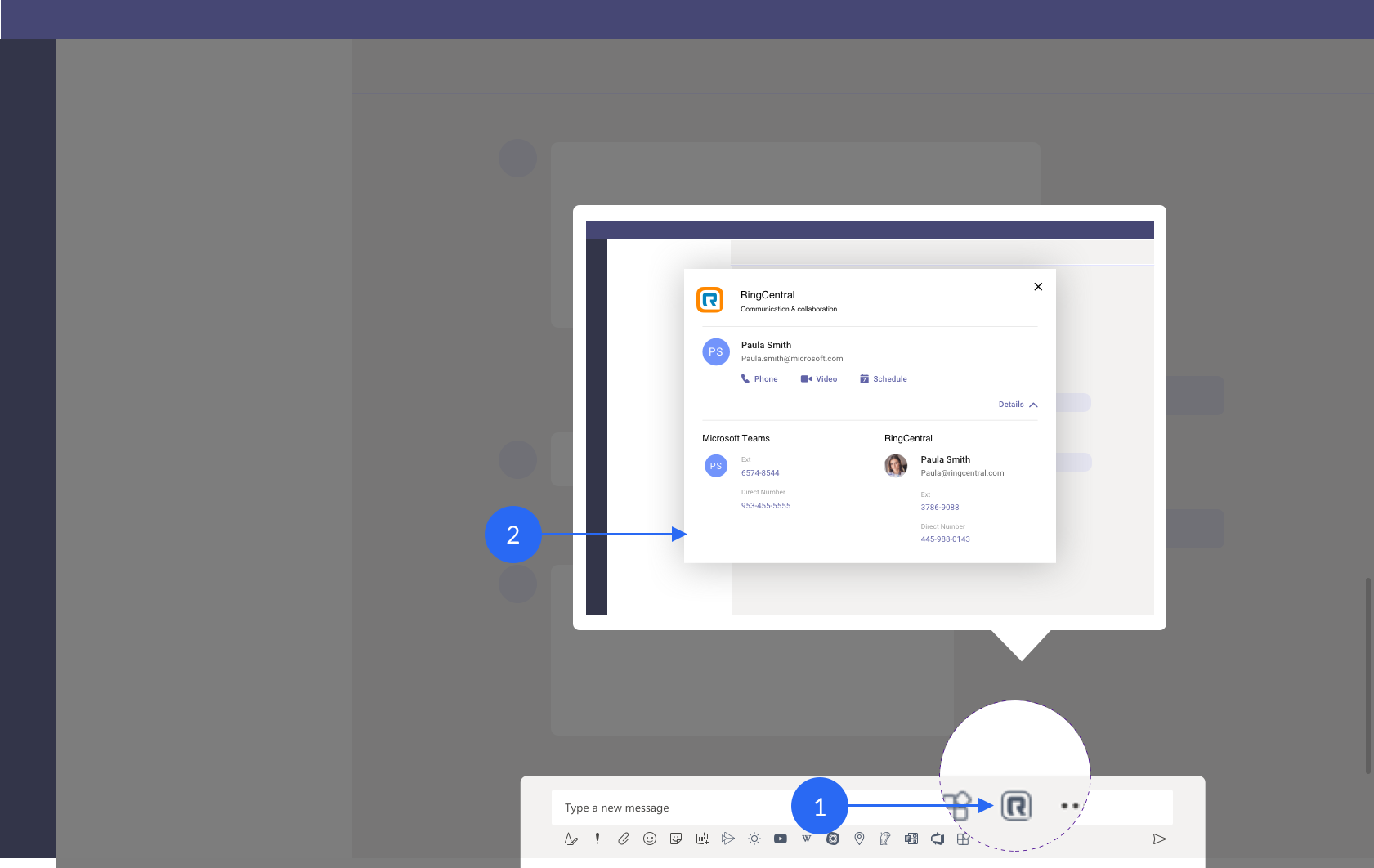The height and width of the screenshot is (868, 1374).
Task: Call direct number 445-988-0143
Action: (946, 539)
